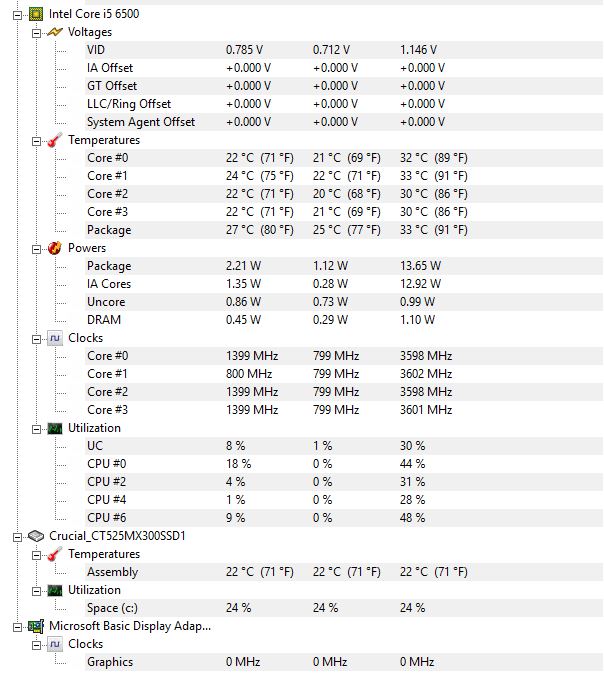This screenshot has width=604, height=673.
Task: Select the Package temperature row
Action: point(344,230)
